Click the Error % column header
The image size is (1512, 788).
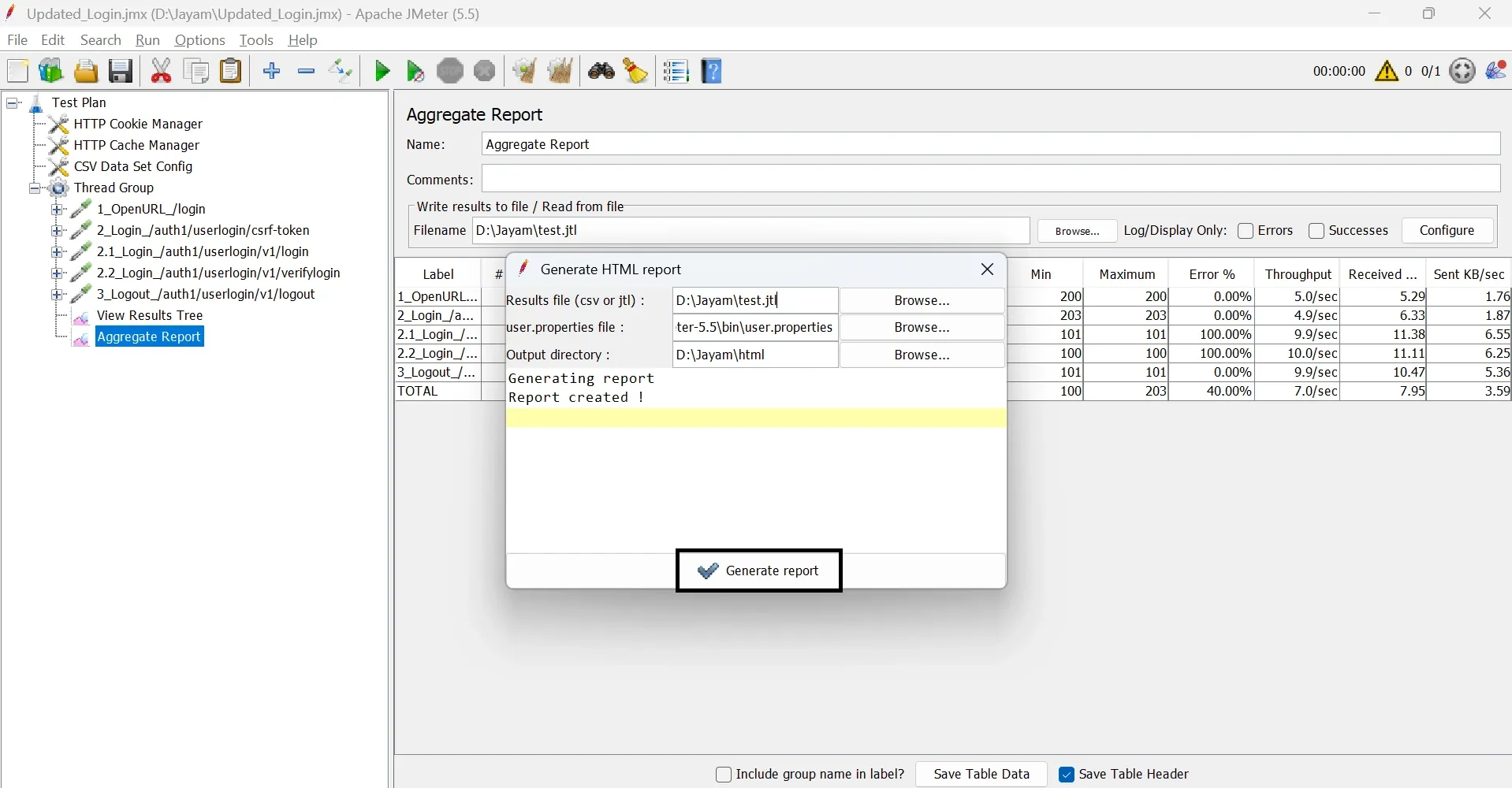tap(1212, 274)
